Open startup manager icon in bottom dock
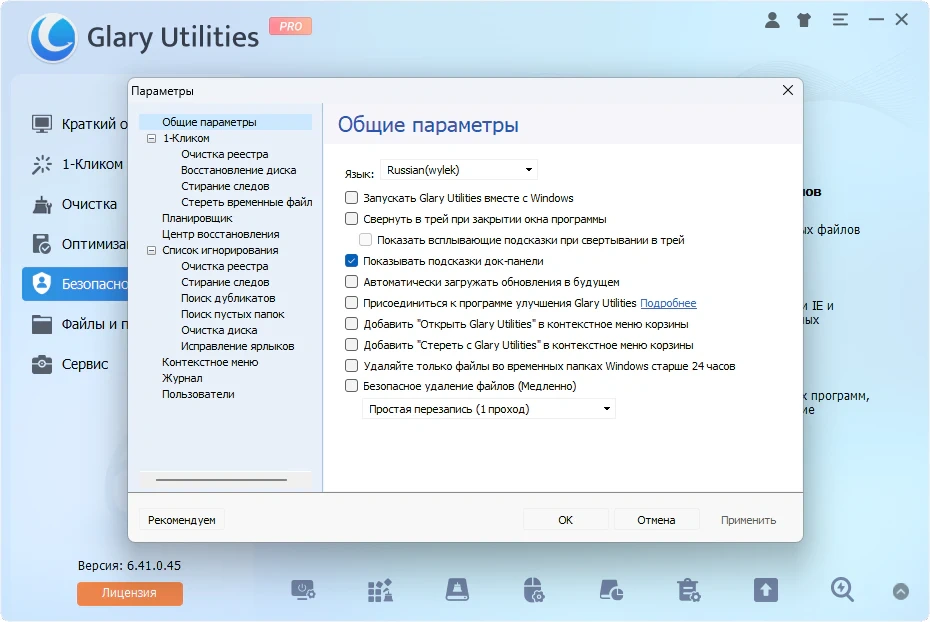 [x=303, y=590]
